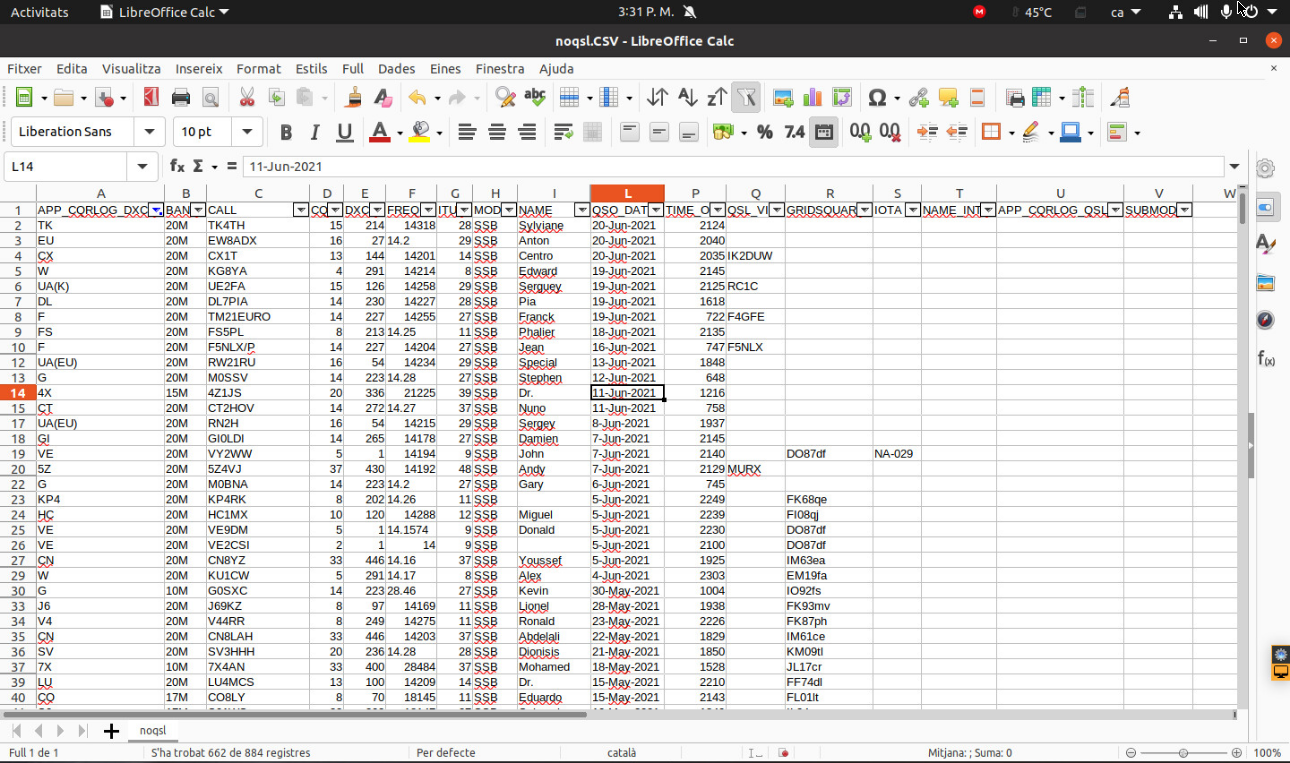1290x763 pixels.
Task: Toggle the AutoFilter button
Action: 746,97
